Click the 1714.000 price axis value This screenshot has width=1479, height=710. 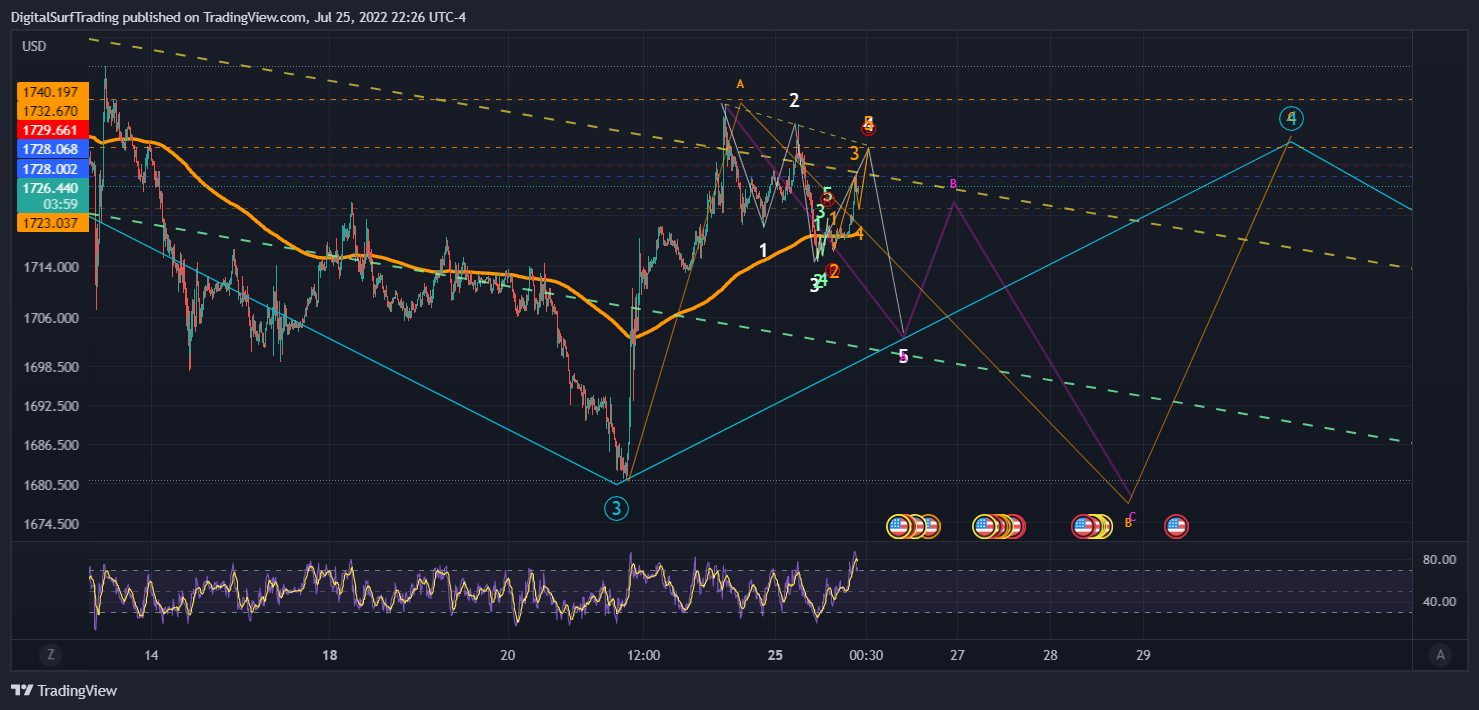pyautogui.click(x=51, y=268)
